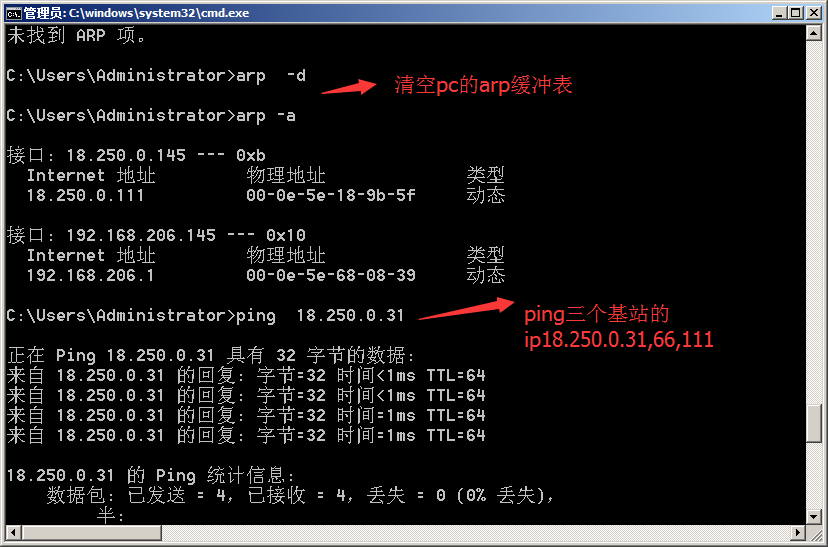This screenshot has width=828, height=547.
Task: Click the "arp -a" command text
Action: [265, 115]
